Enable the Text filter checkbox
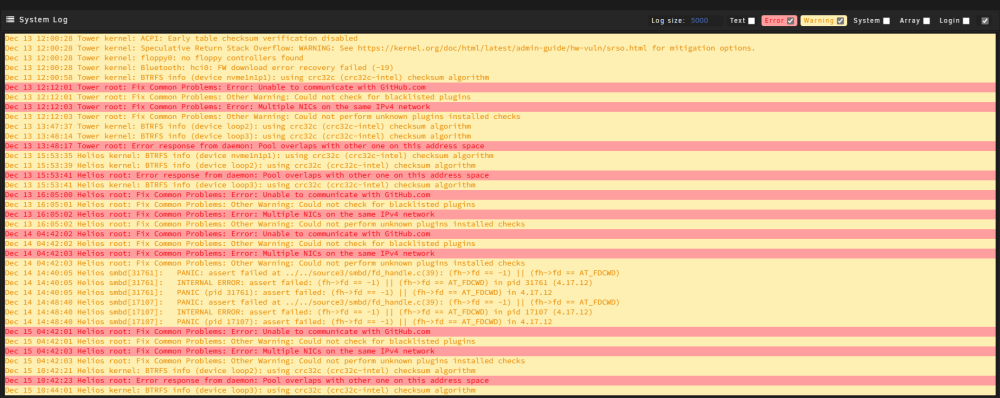 tap(751, 21)
